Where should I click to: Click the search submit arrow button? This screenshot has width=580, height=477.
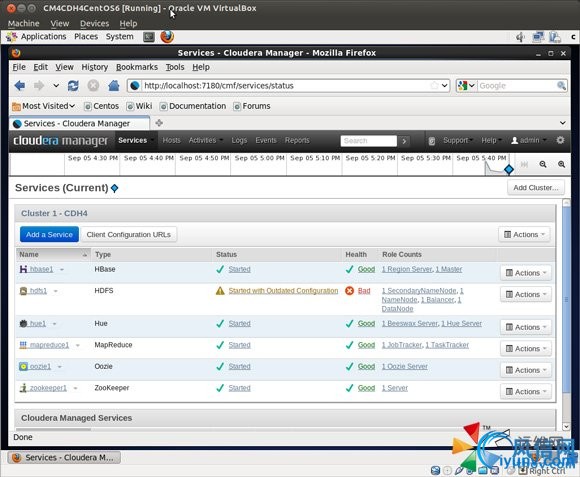[x=404, y=141]
